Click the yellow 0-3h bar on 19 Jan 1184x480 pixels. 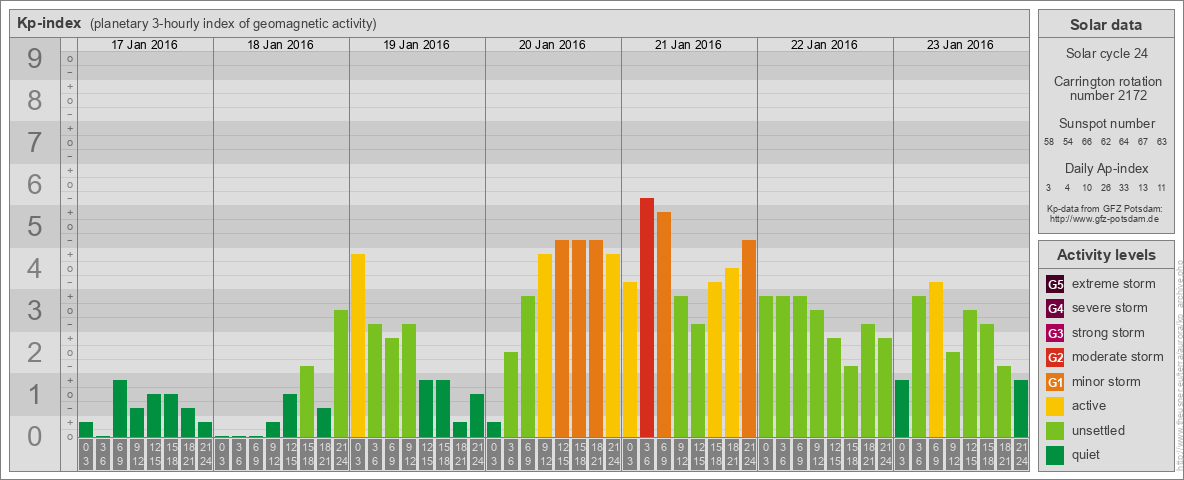coord(358,346)
